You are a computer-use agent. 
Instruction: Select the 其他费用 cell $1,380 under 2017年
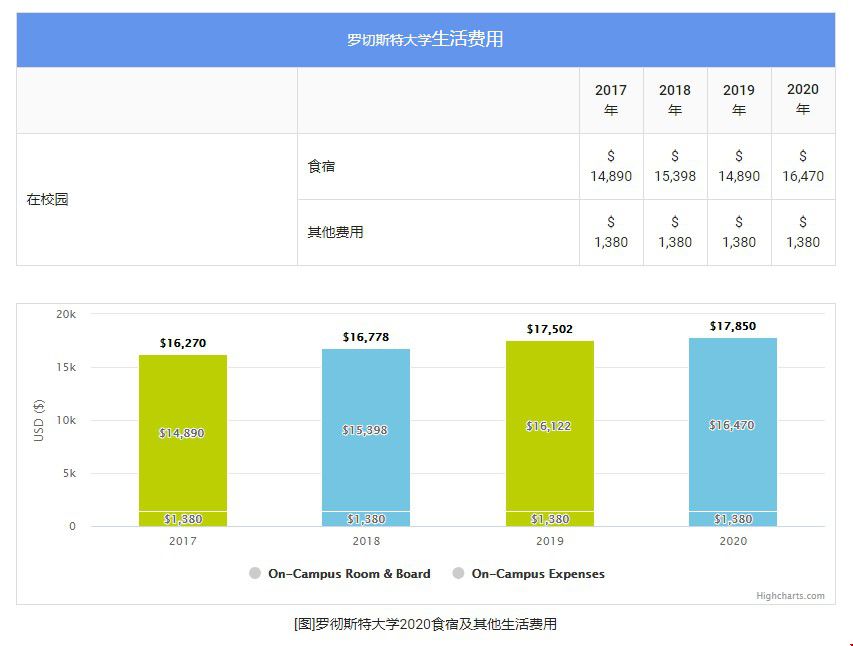(x=611, y=232)
